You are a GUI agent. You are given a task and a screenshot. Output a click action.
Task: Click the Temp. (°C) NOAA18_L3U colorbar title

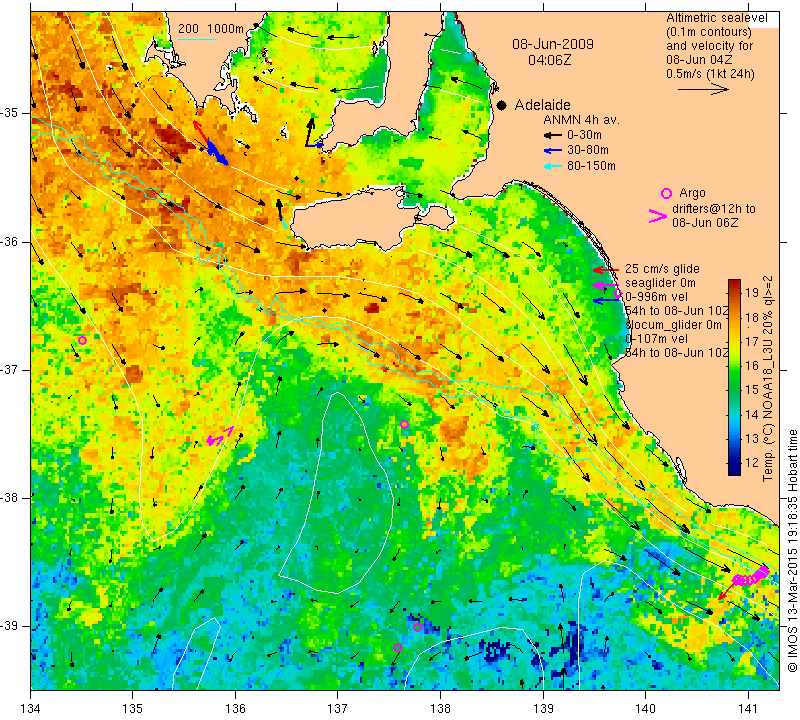768,378
